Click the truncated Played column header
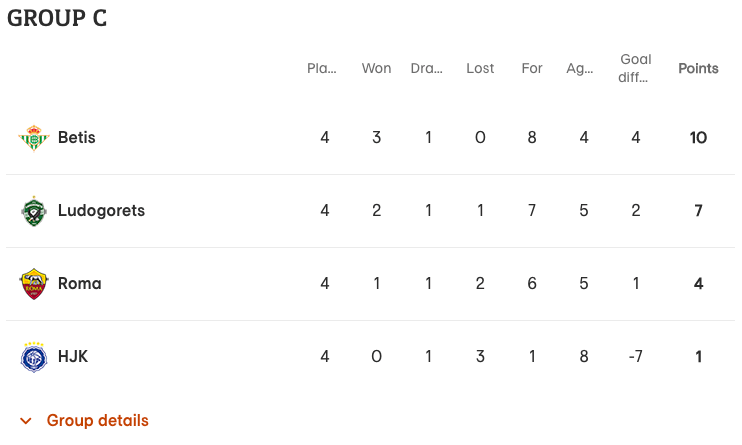 322,69
